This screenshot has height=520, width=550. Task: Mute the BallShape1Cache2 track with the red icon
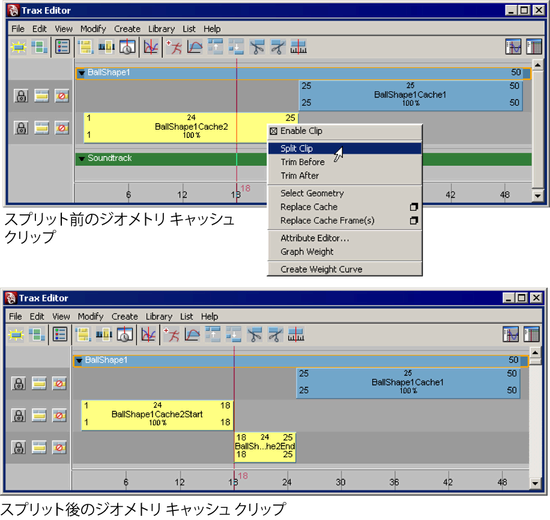tap(62, 128)
